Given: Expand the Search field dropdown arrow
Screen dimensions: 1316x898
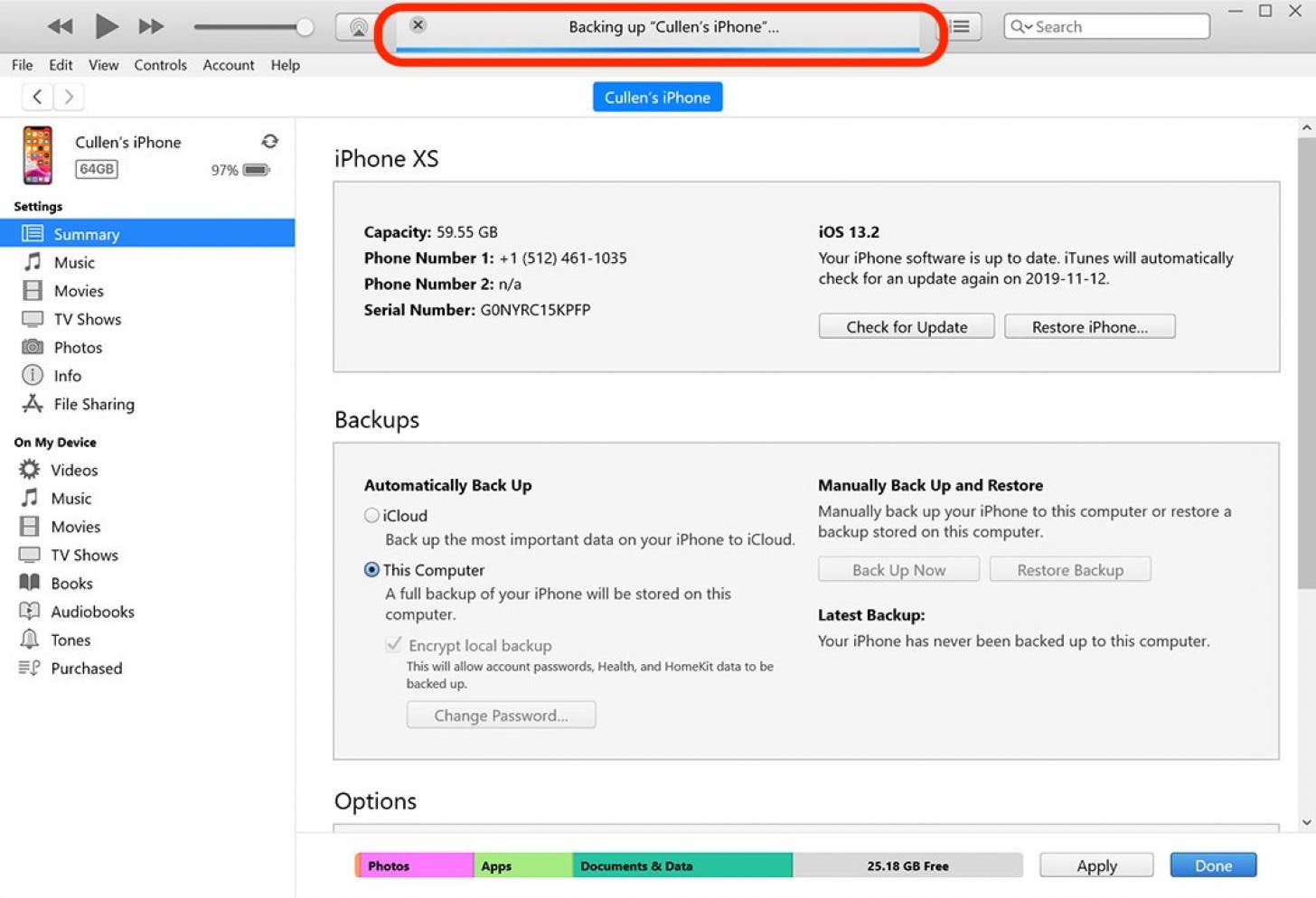Looking at the screenshot, I should [1021, 27].
